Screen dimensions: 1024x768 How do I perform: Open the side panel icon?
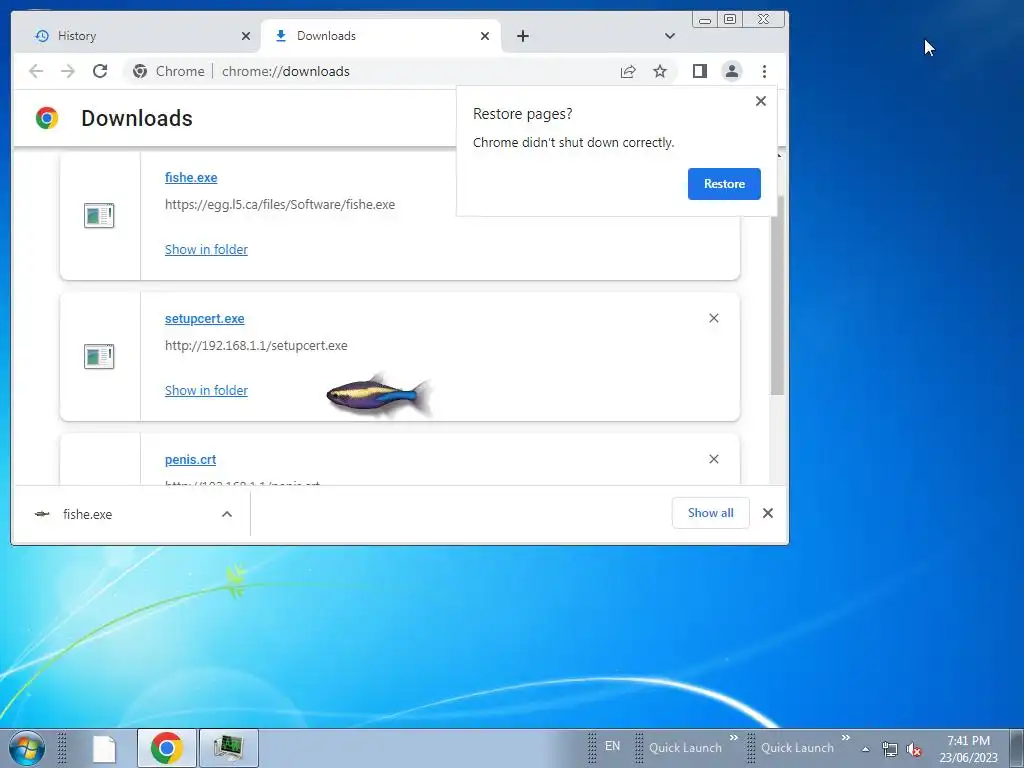(699, 71)
